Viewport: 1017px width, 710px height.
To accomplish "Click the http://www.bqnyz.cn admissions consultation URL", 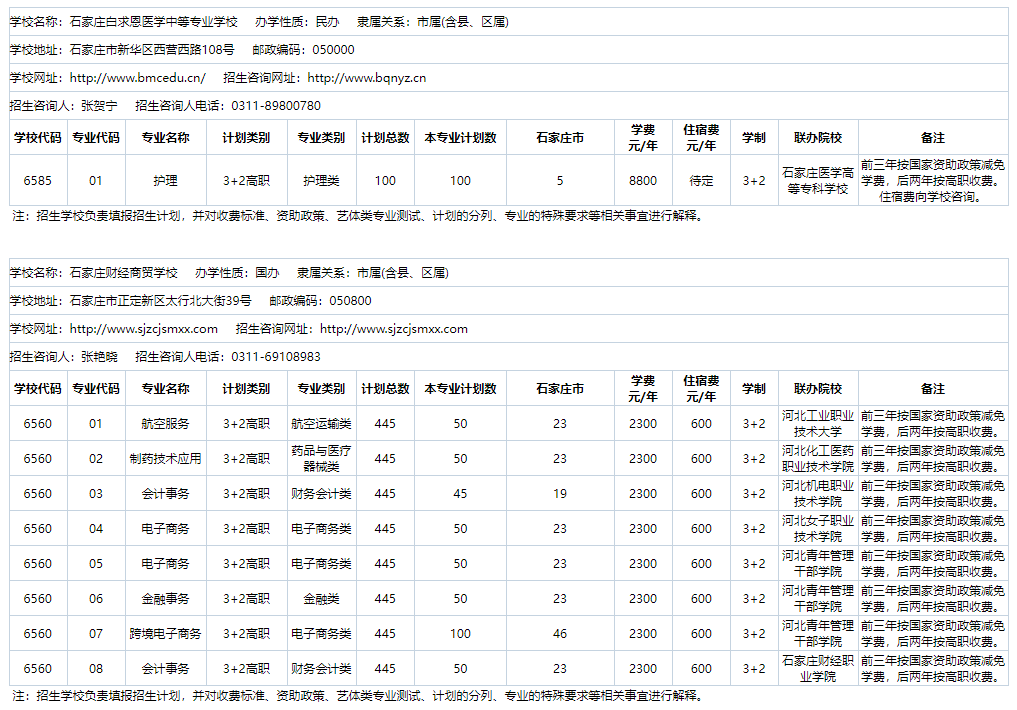I will pyautogui.click(x=367, y=78).
